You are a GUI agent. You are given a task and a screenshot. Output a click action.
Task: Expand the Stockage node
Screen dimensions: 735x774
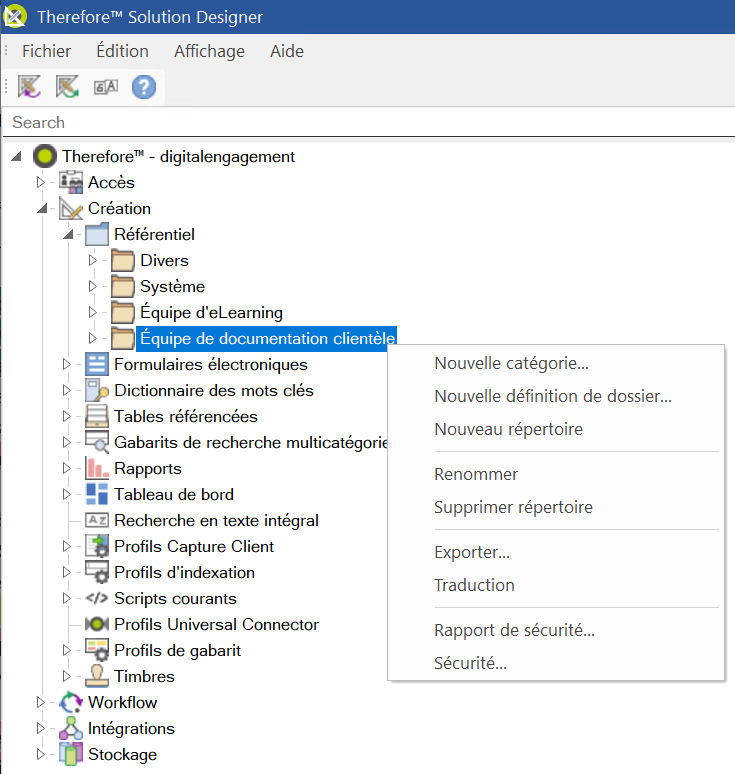point(40,754)
